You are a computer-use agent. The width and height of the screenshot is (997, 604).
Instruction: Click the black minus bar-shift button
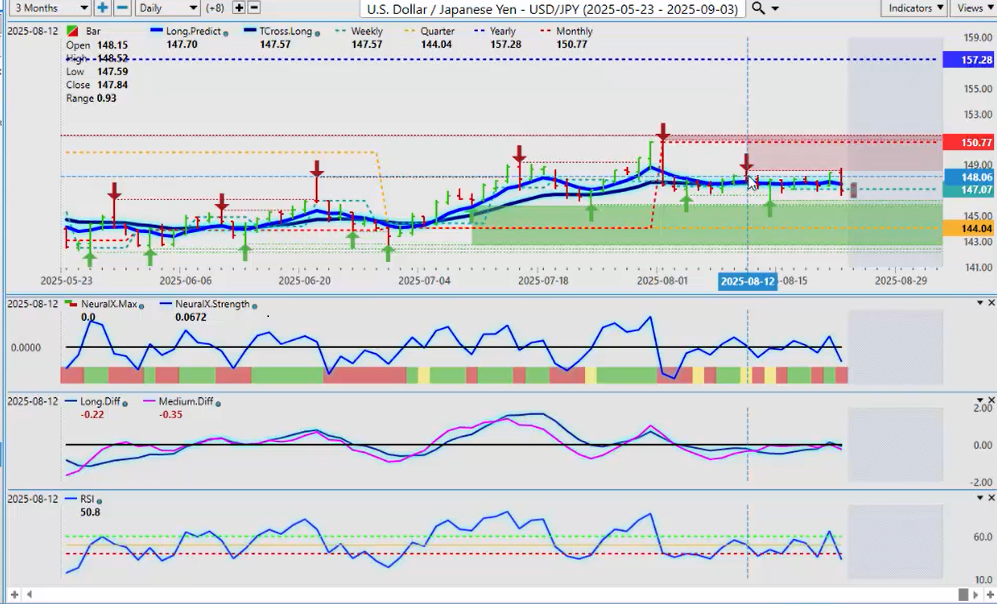(x=254, y=8)
